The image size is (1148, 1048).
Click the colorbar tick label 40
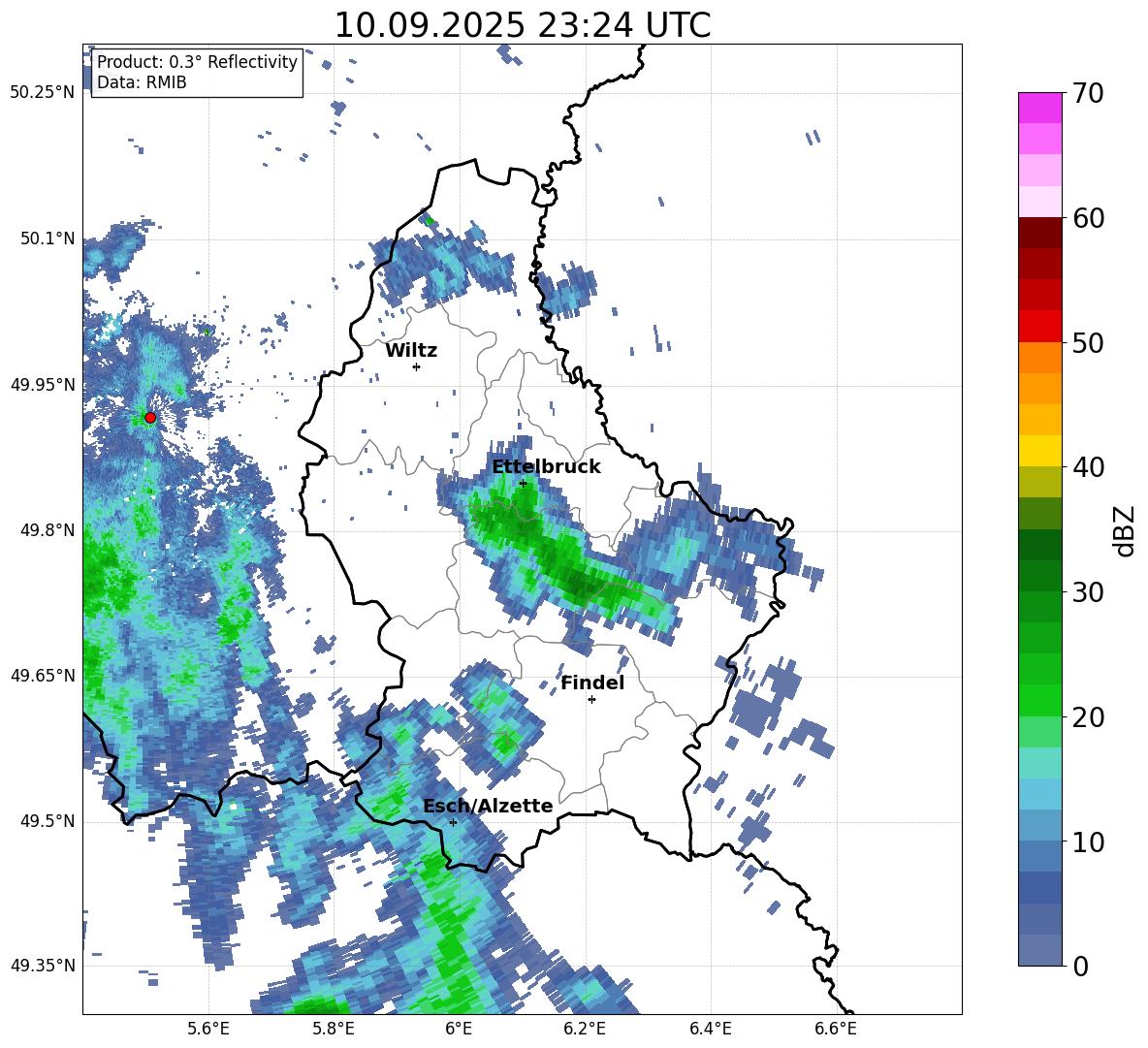1088,467
